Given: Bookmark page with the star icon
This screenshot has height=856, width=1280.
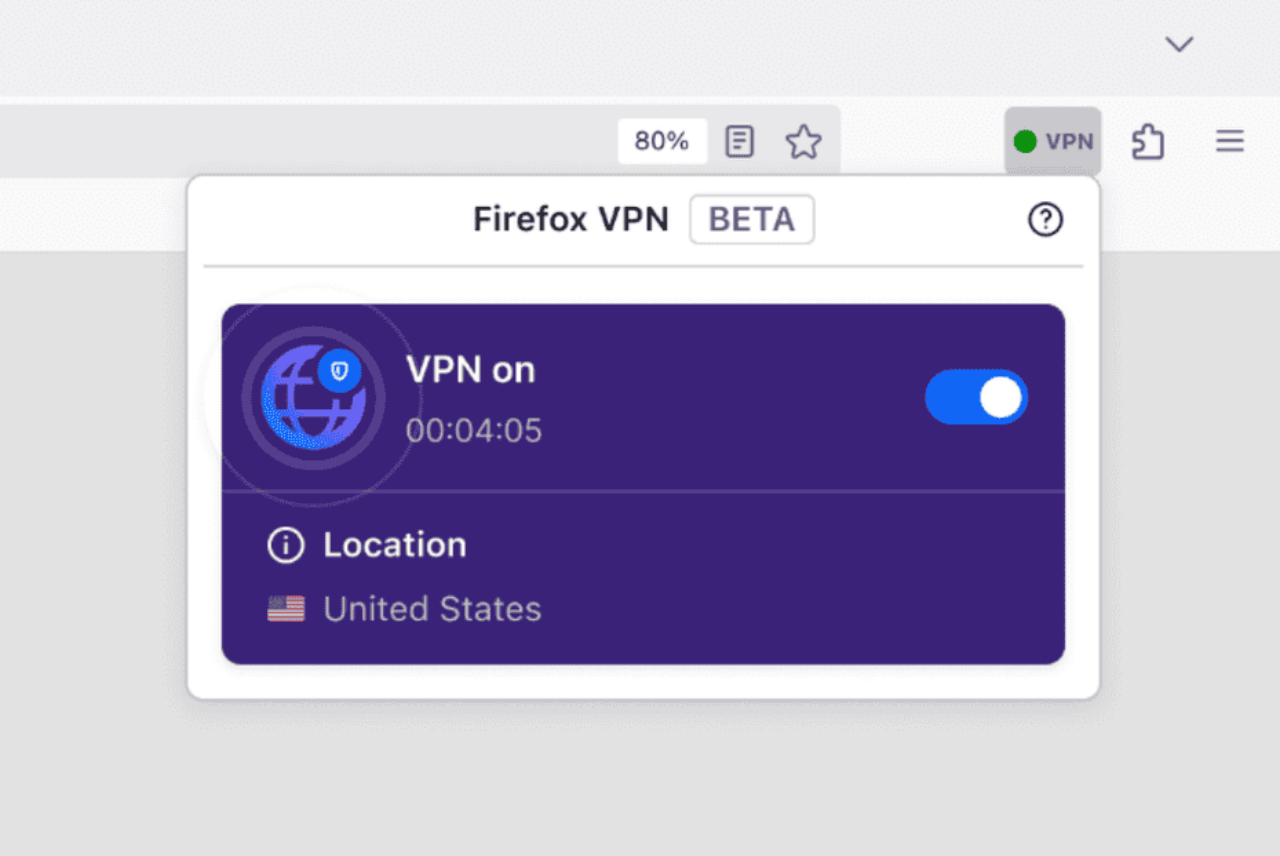Looking at the screenshot, I should coord(803,142).
